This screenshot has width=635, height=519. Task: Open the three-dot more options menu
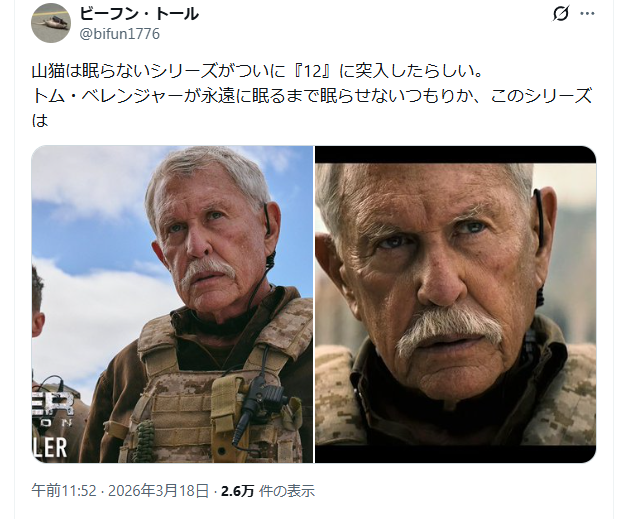[x=587, y=13]
